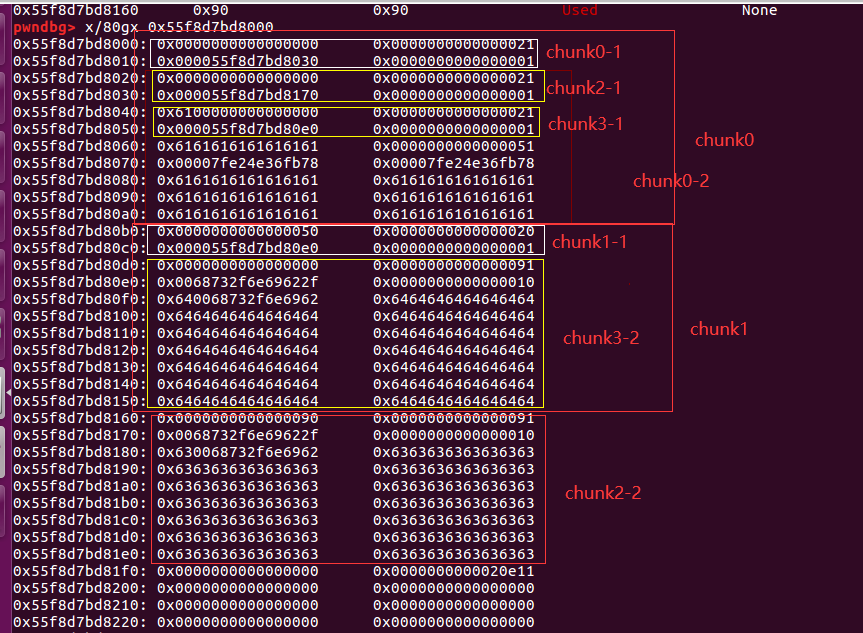Select the chunk2-2 annotation label
Viewport: 863px width, 633px height.
click(x=603, y=493)
